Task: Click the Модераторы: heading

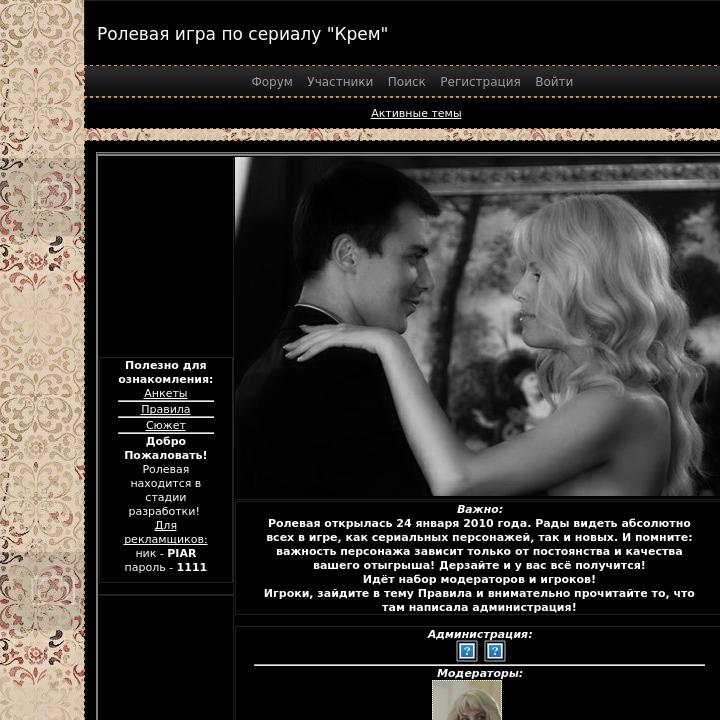Action: point(480,673)
